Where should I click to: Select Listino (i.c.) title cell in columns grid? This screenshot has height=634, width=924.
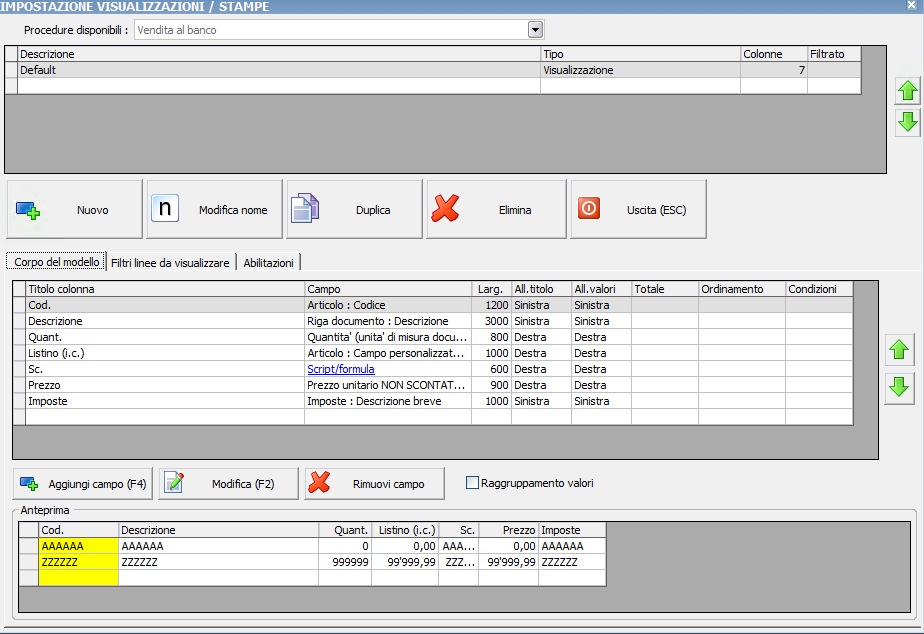pos(165,352)
